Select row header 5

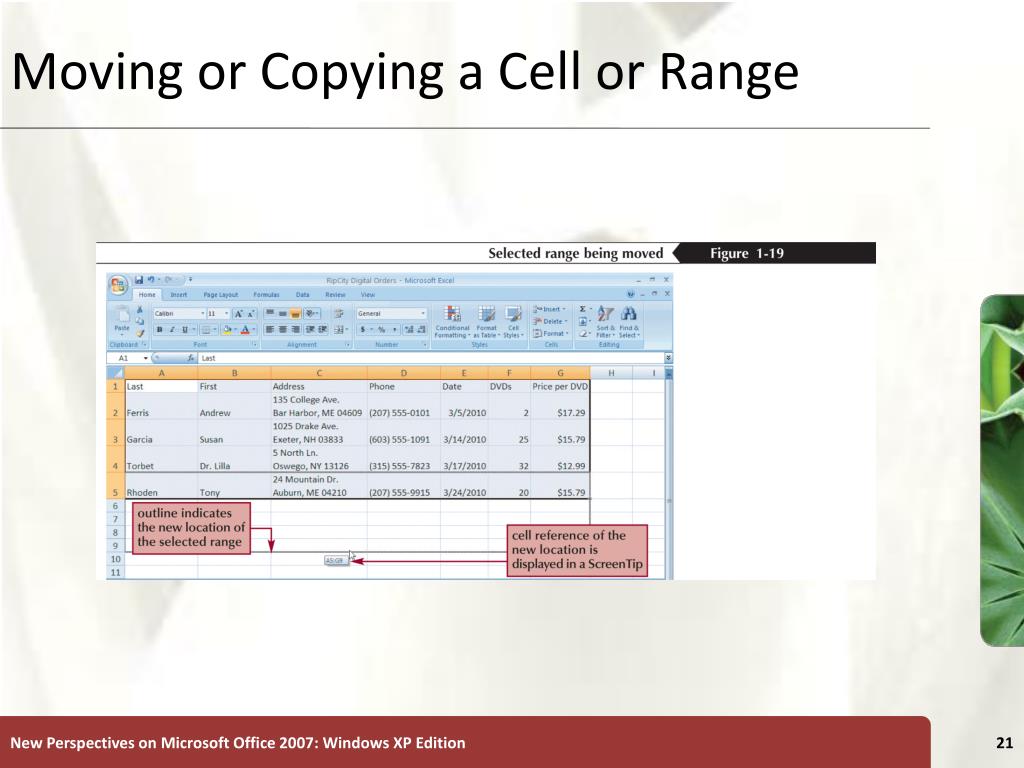(116, 486)
